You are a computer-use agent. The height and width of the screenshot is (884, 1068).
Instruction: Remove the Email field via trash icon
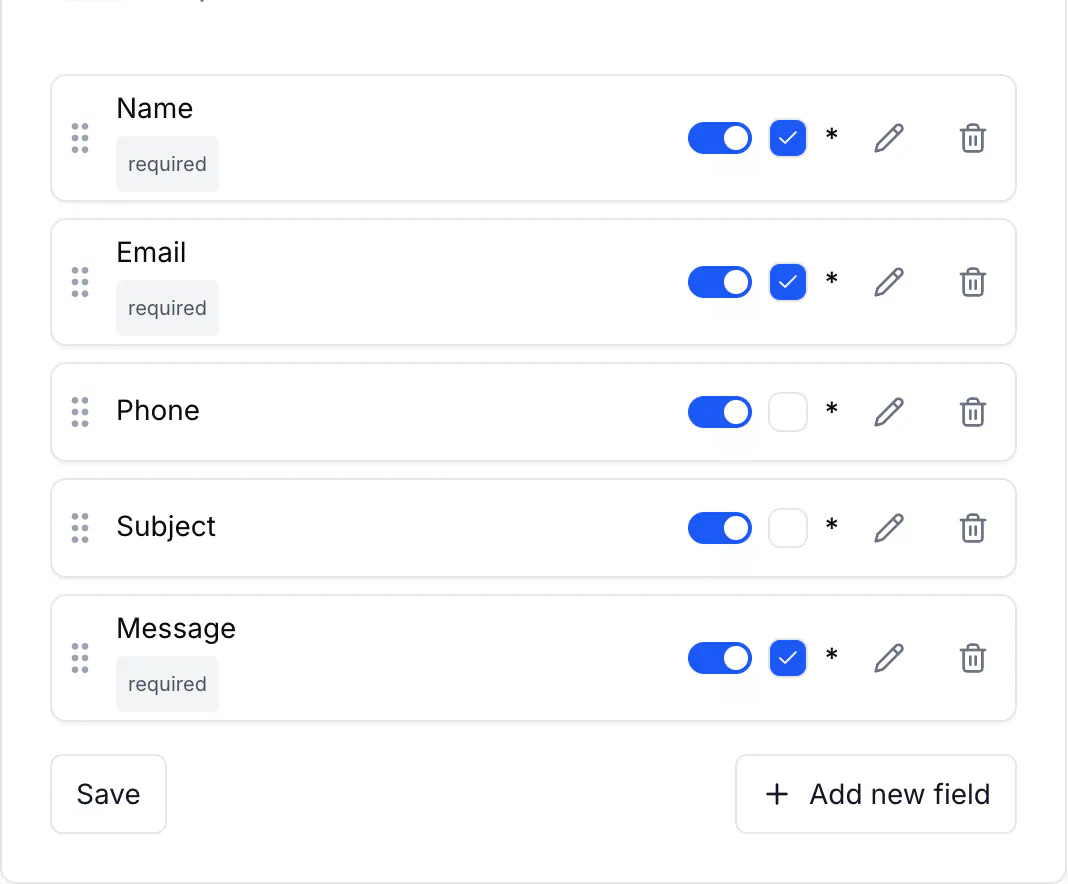(x=973, y=282)
